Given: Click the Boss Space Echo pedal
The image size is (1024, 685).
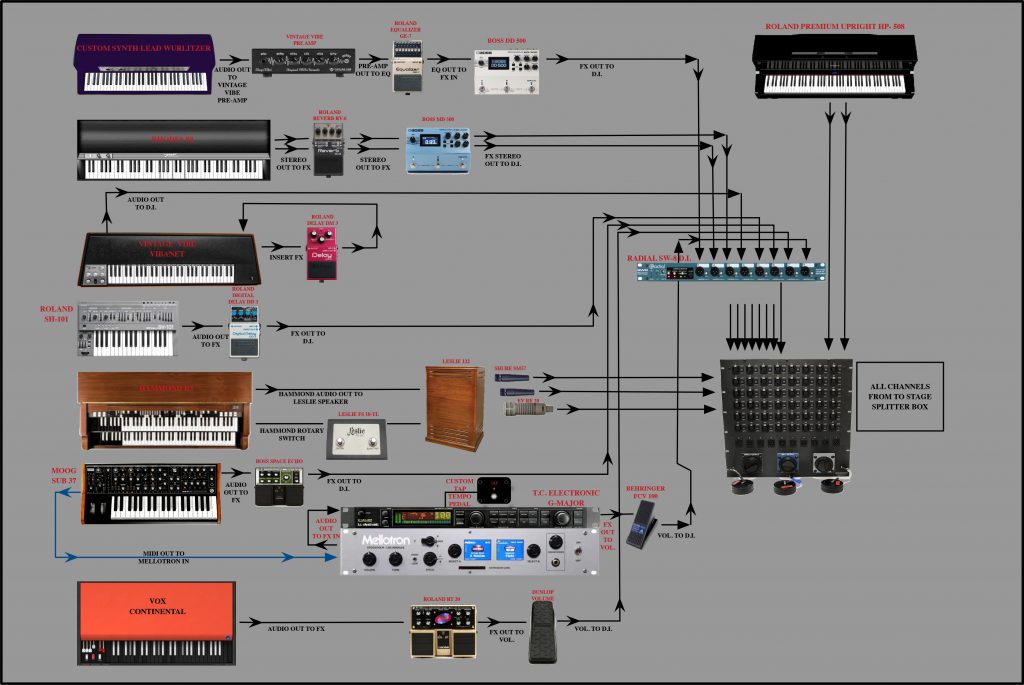Looking at the screenshot, I should click(277, 486).
